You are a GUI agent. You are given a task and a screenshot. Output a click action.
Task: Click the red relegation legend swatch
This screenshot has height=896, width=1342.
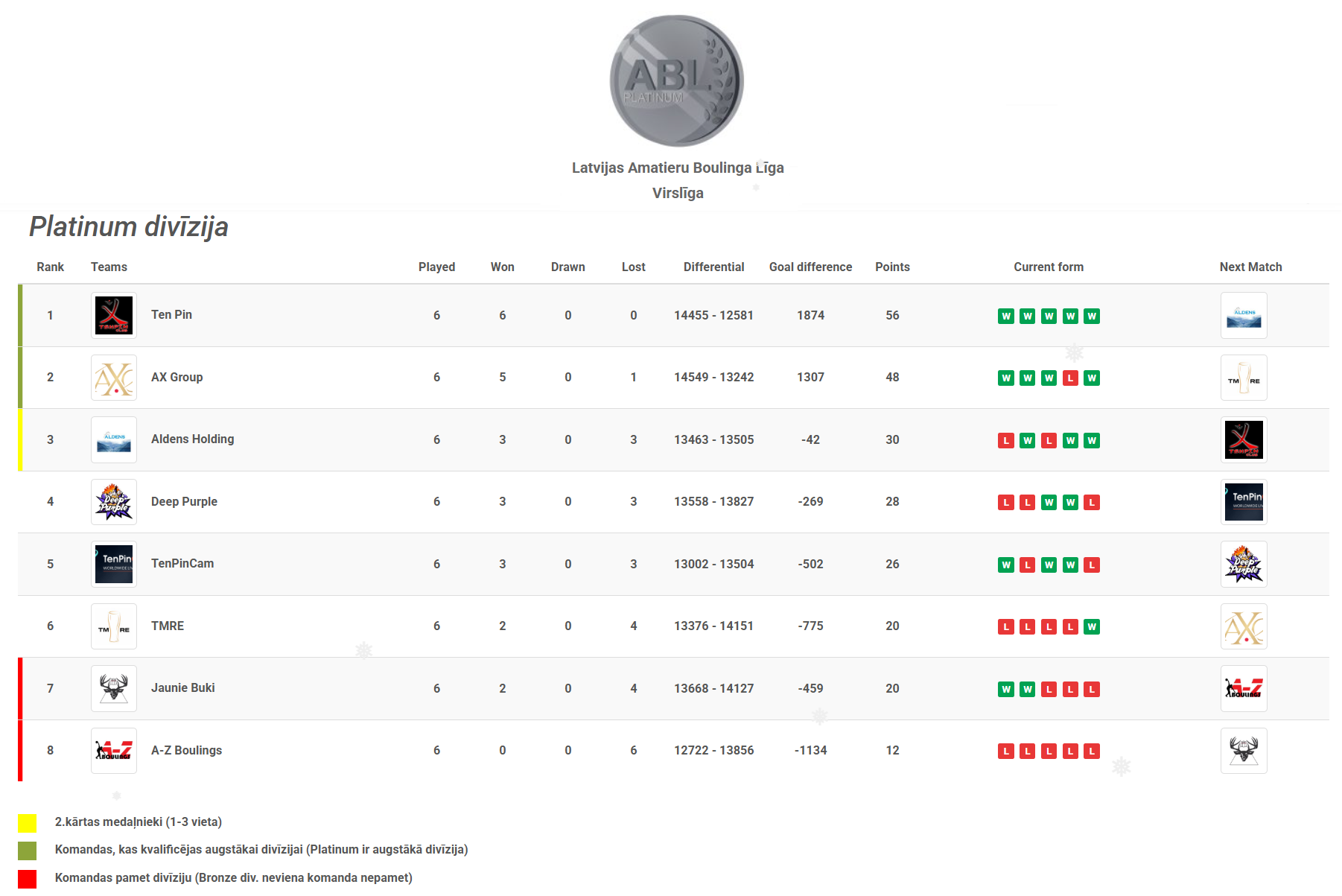coord(28,879)
